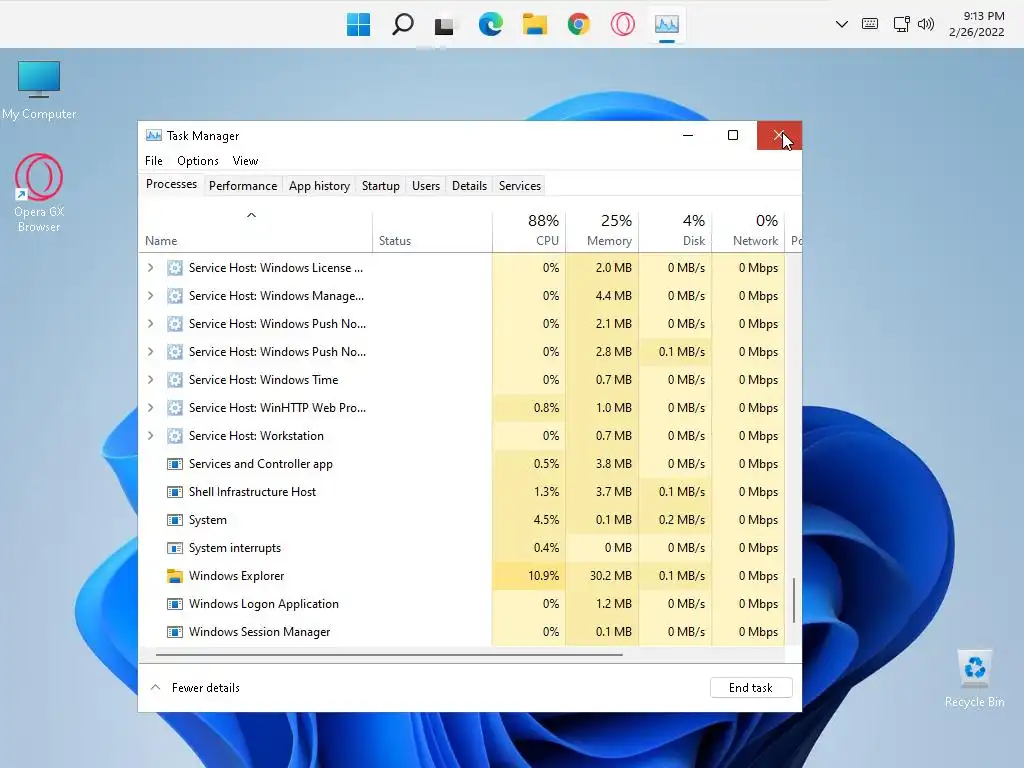
Task: Open the taskbar Search icon
Action: click(402, 25)
